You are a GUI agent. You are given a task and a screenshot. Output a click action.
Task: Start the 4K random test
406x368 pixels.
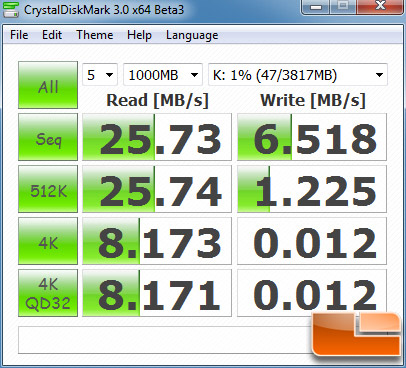click(48, 241)
